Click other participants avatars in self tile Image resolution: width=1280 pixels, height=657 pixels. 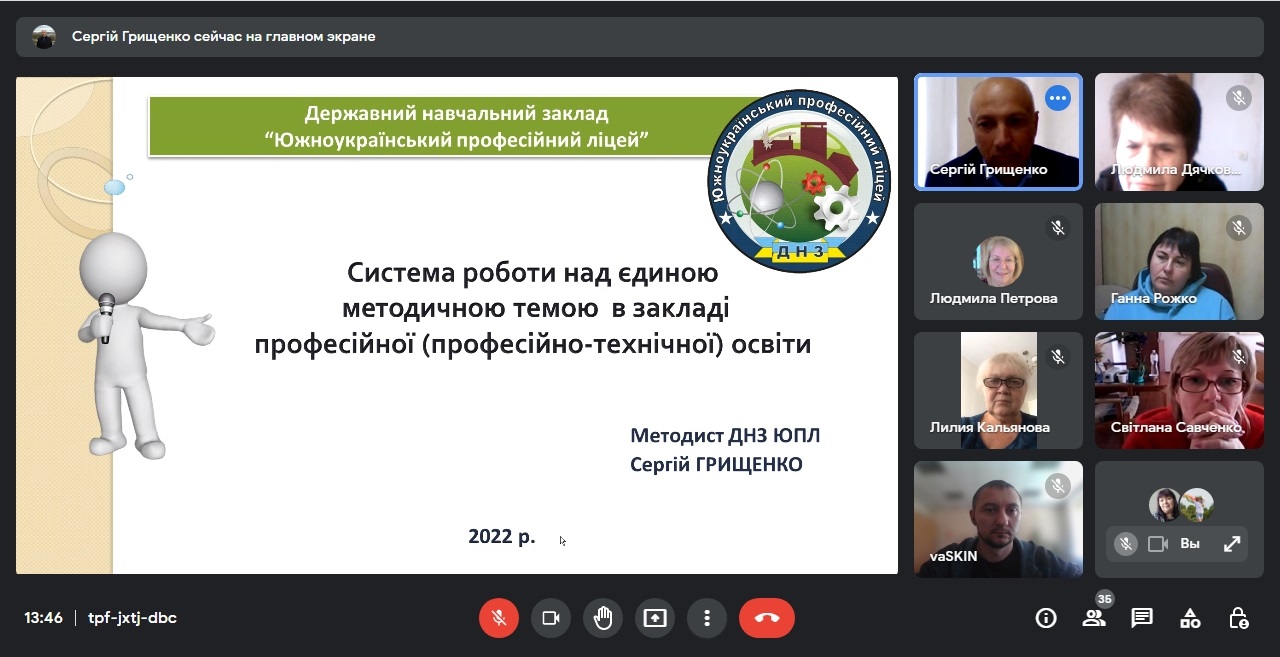point(1180,505)
